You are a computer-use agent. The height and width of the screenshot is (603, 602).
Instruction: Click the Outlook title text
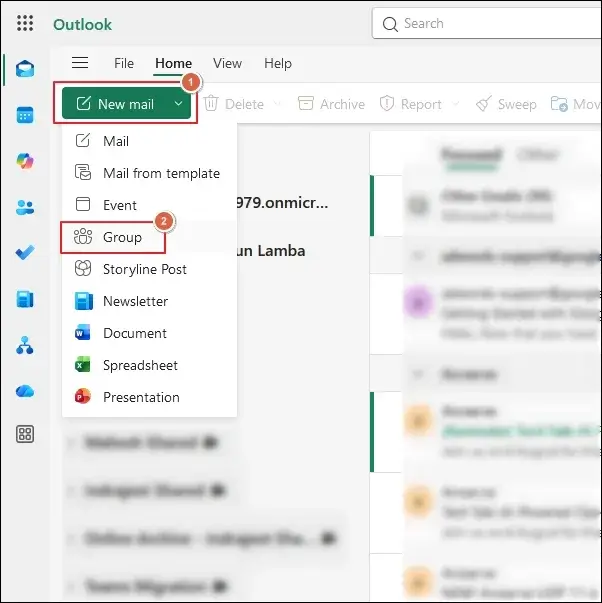[82, 25]
